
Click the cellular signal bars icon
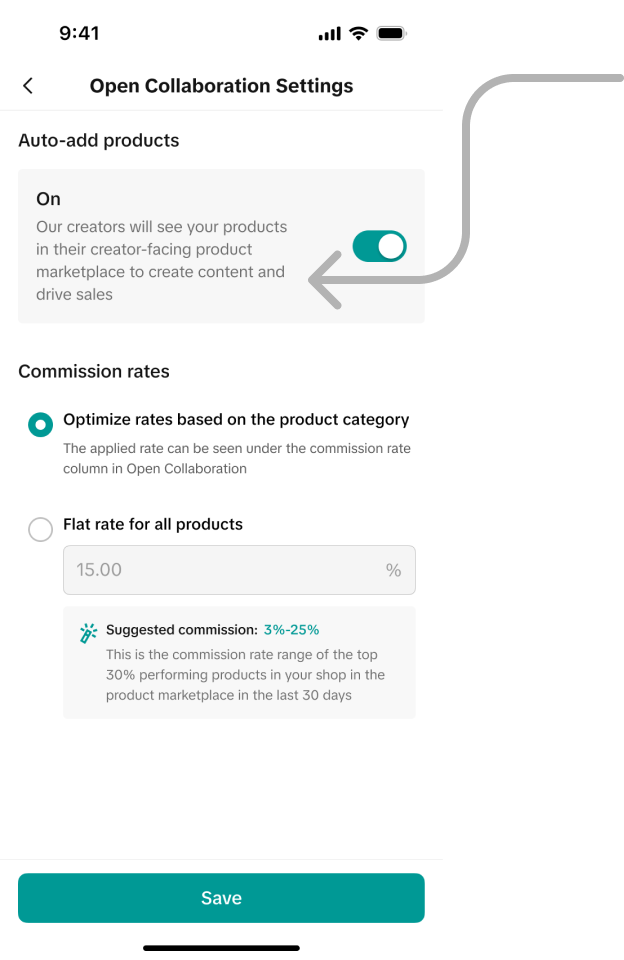pyautogui.click(x=329, y=34)
